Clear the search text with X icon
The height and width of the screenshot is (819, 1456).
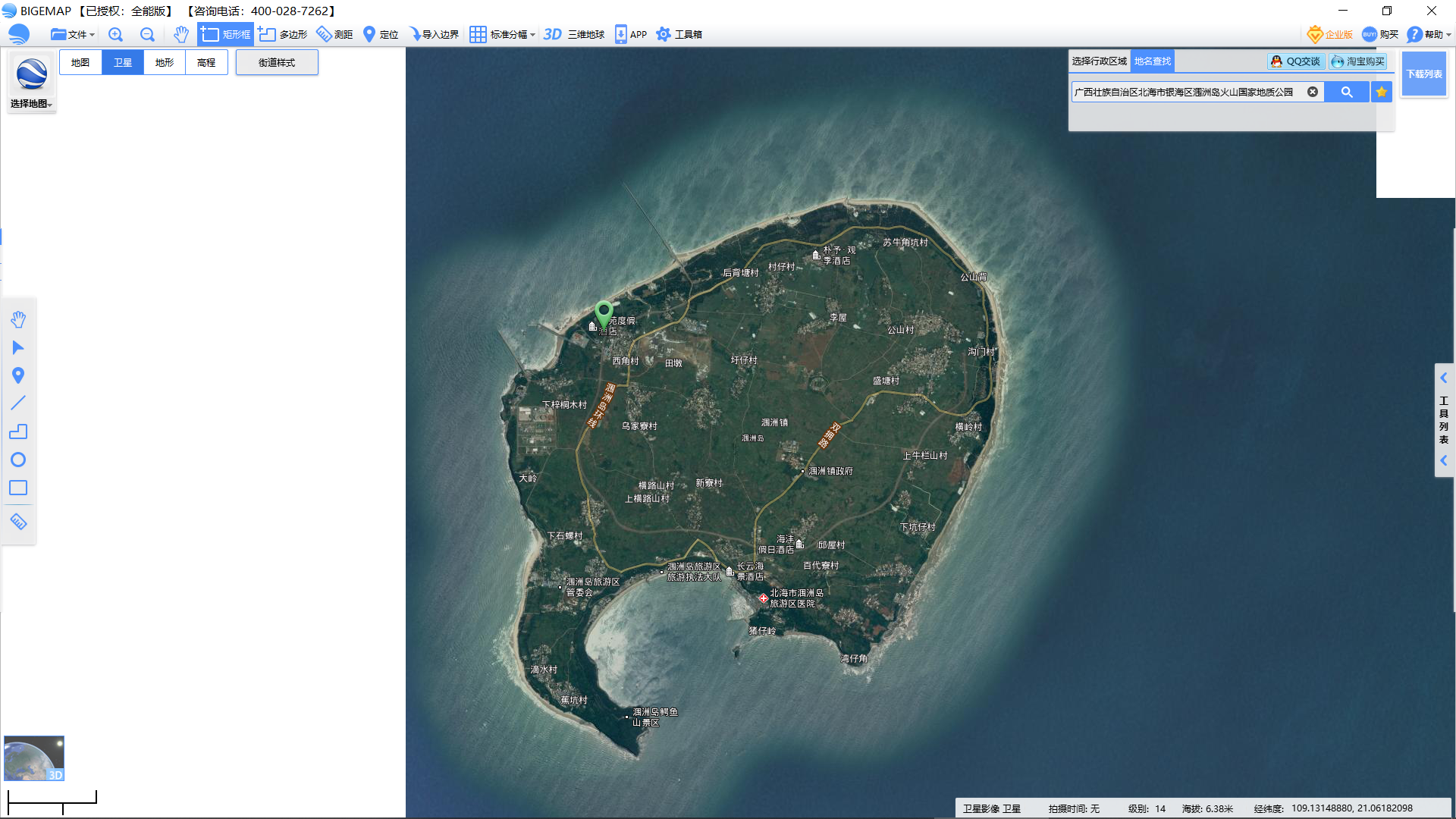[1313, 92]
